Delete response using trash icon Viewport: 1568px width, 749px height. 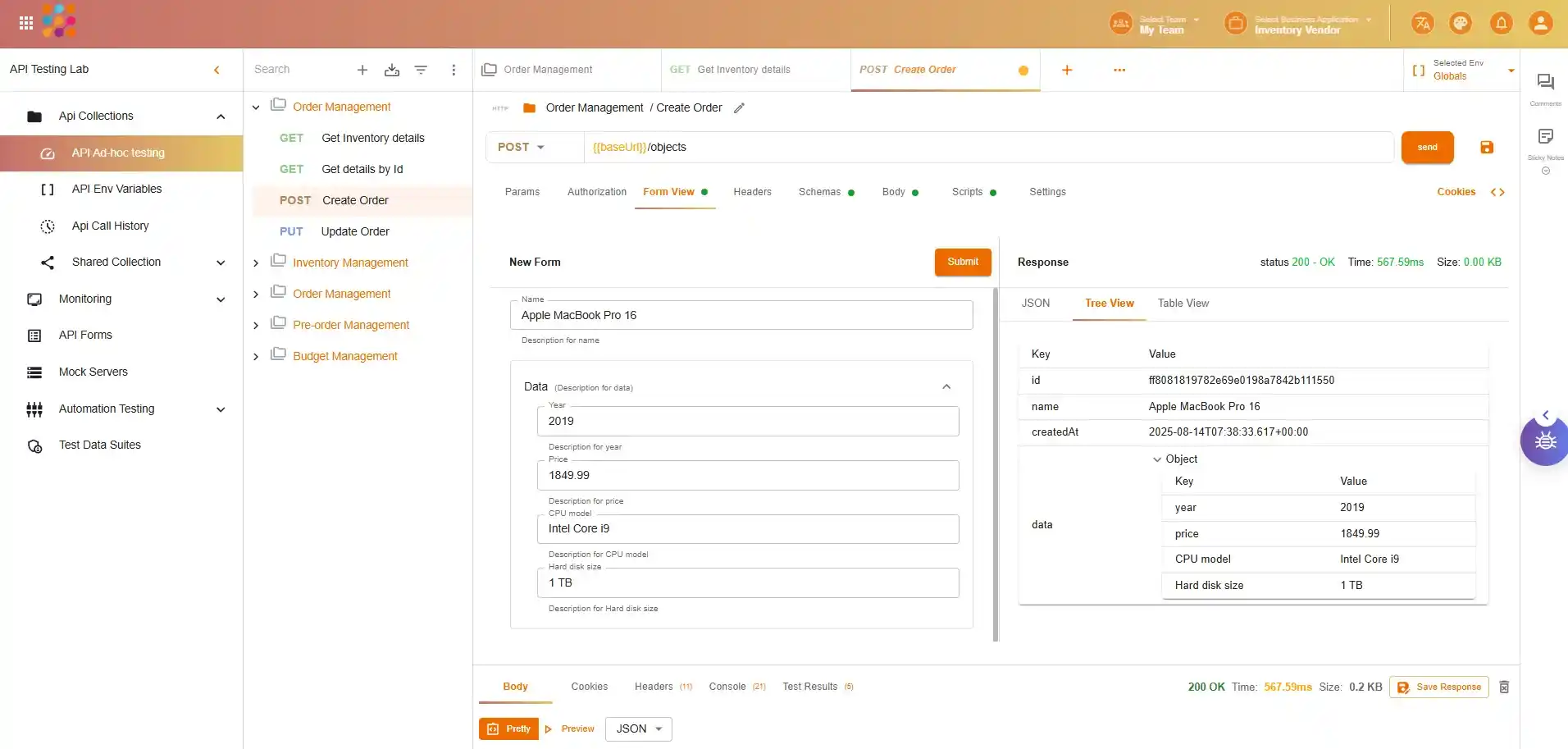pyautogui.click(x=1504, y=687)
